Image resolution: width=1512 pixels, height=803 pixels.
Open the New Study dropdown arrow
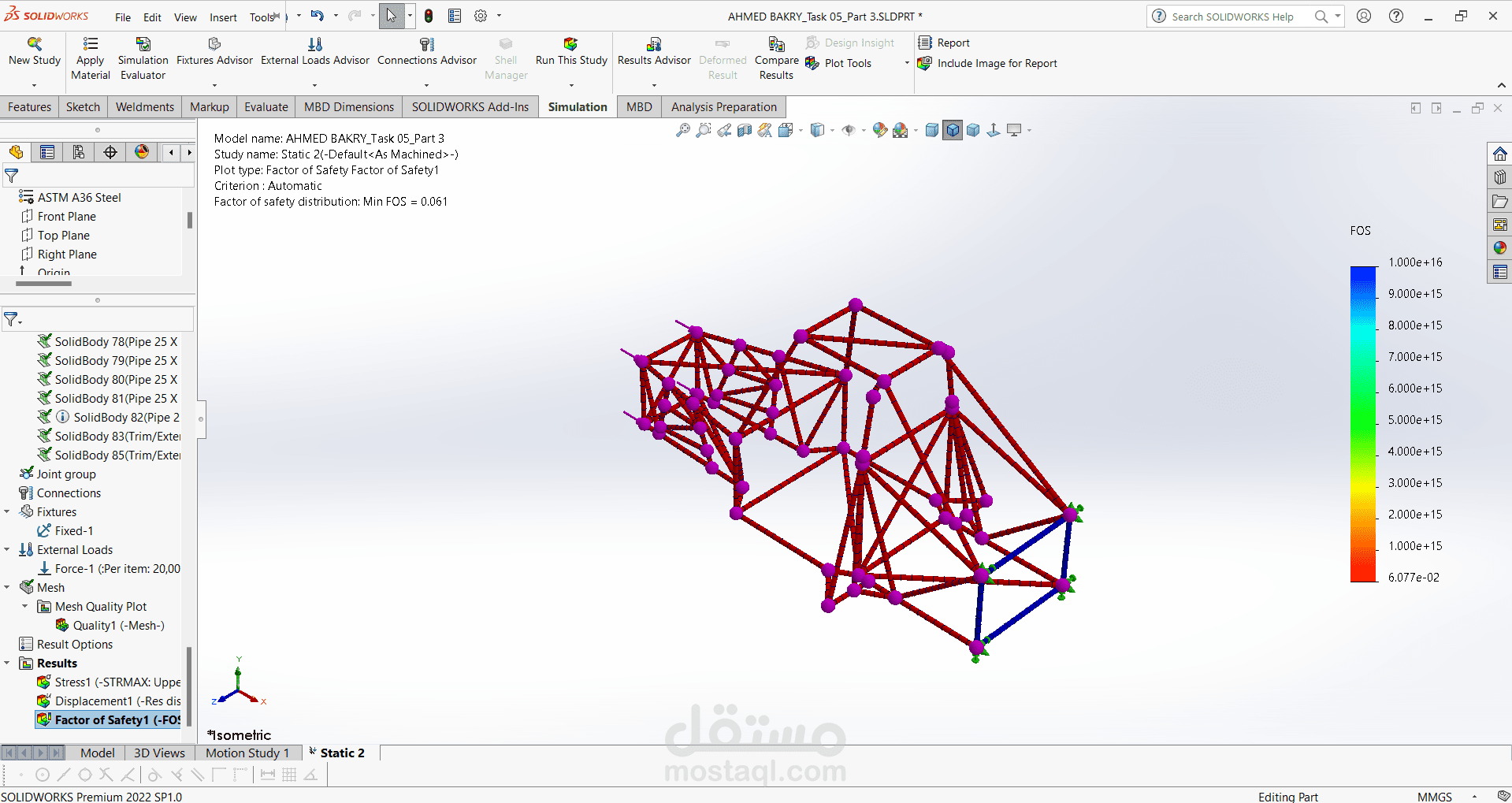(34, 85)
